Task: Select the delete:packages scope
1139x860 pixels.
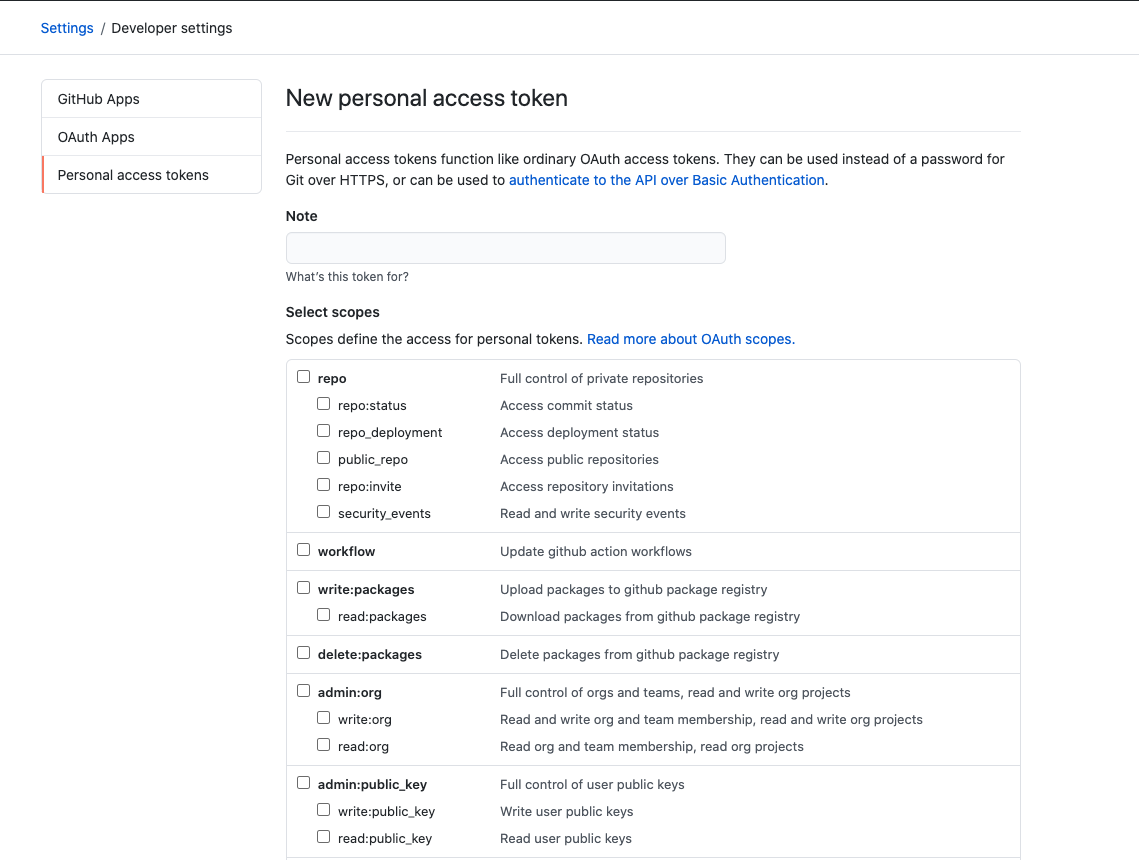Action: 303,653
